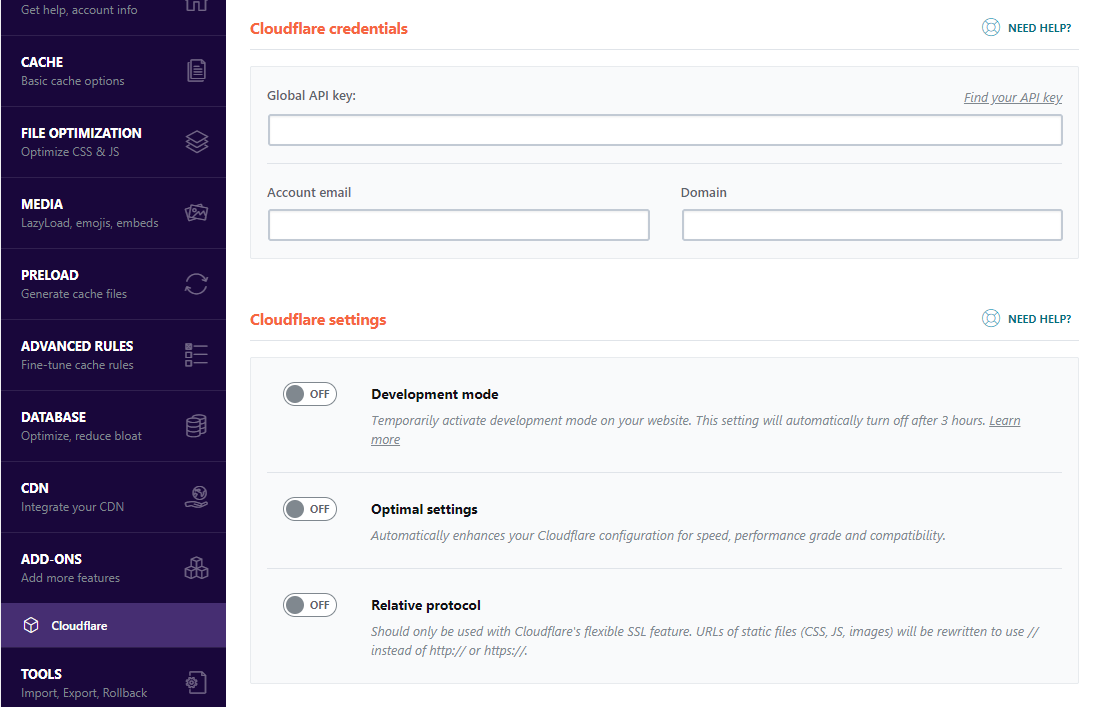Click the 'Cloudflare credentials' heading

coord(329,29)
